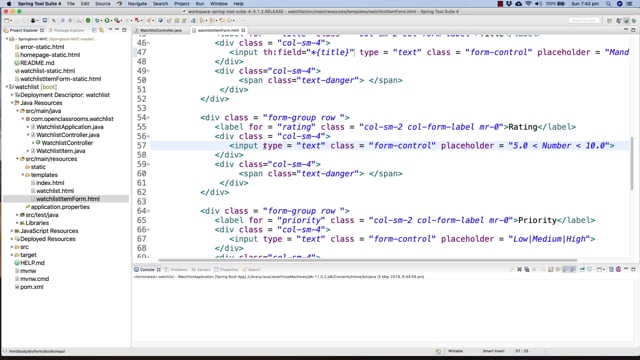
Task: Toggle fold marker at line 66
Action: tap(149, 230)
